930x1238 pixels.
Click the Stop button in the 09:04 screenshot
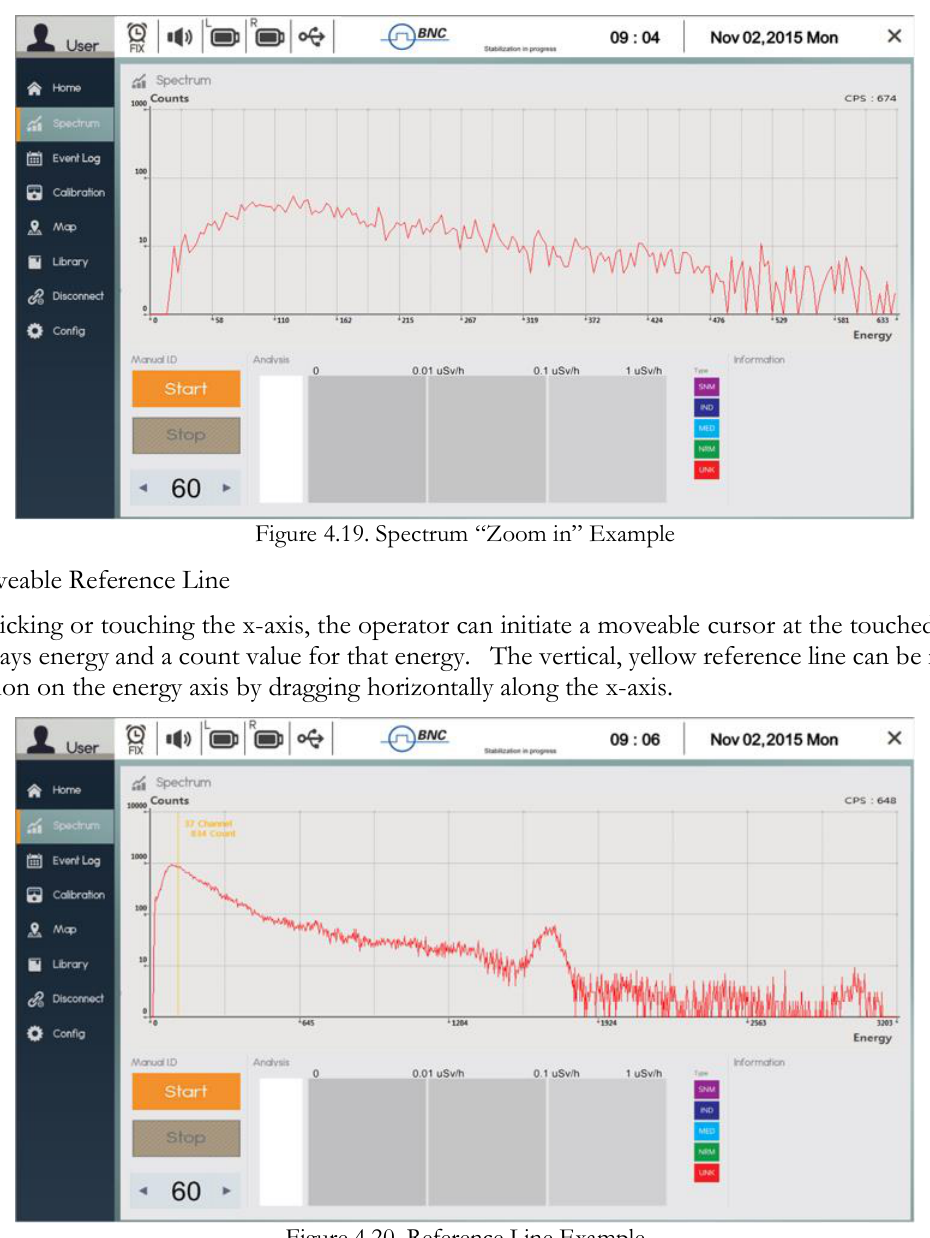[x=186, y=435]
